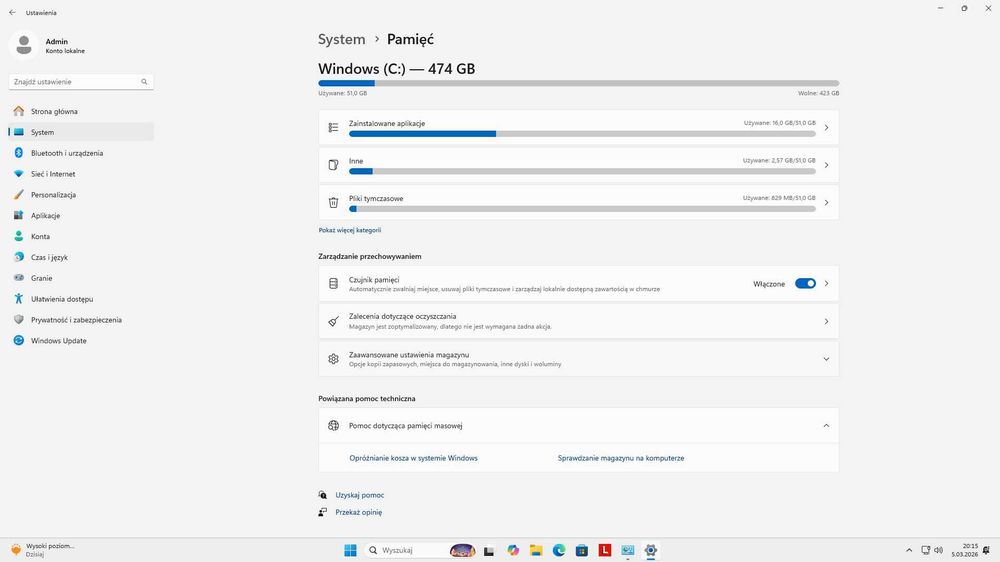Open Zainstalowane aplikacje via its chevron
The image size is (1000, 562).
coord(826,128)
